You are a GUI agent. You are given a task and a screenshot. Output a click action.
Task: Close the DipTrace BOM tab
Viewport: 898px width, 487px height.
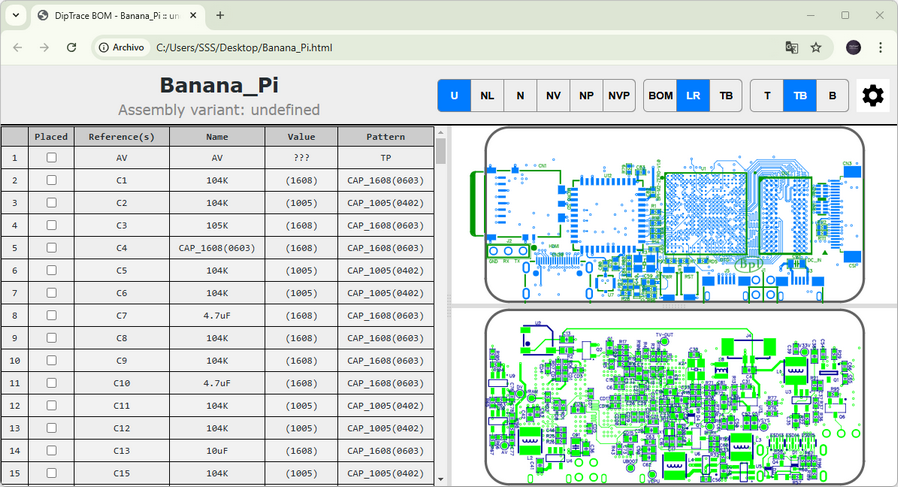193,15
